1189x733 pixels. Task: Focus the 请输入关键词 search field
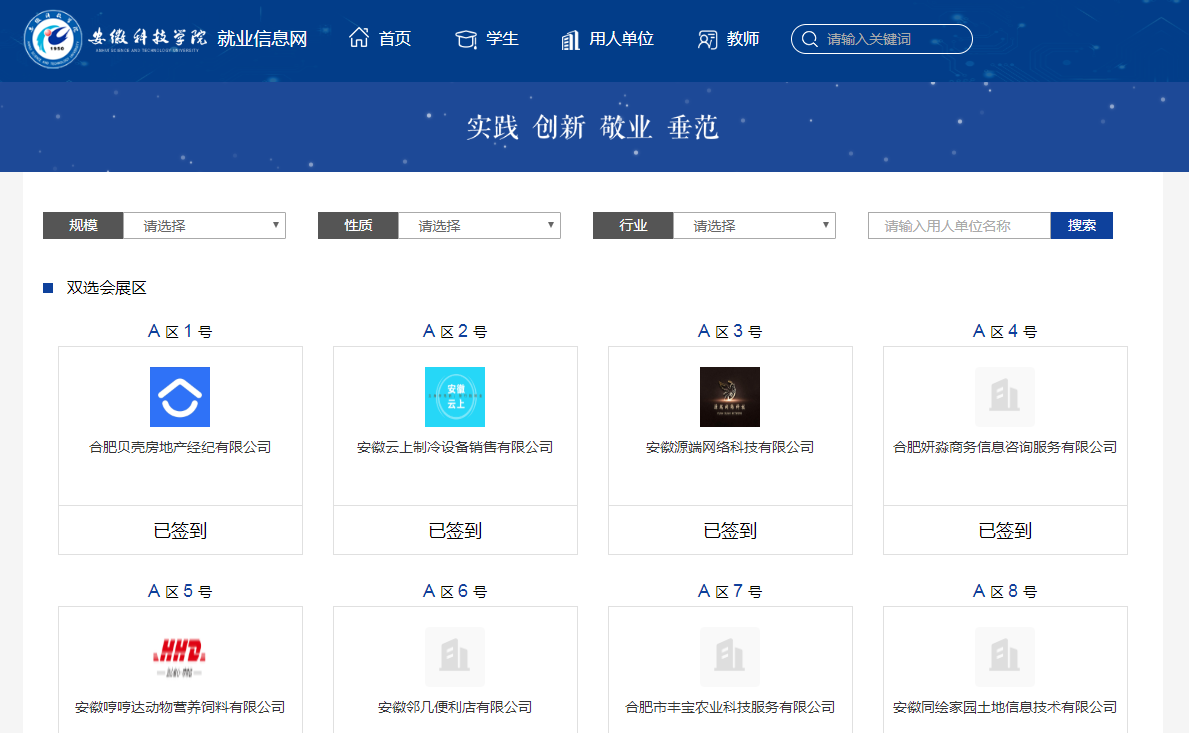click(x=882, y=39)
